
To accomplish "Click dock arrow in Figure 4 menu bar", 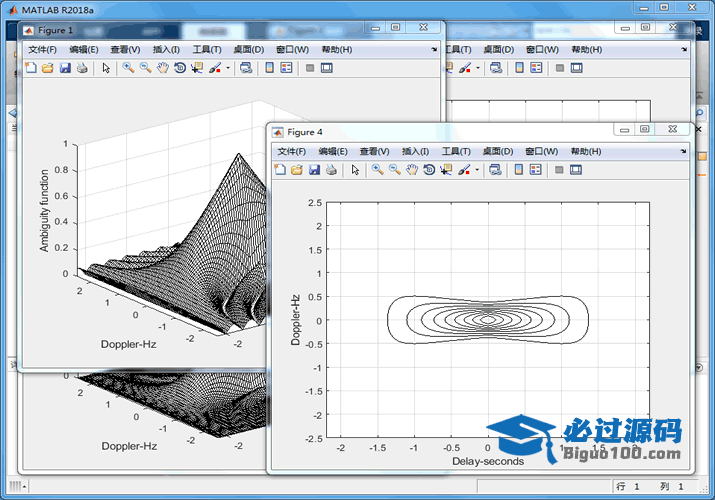I will [683, 151].
